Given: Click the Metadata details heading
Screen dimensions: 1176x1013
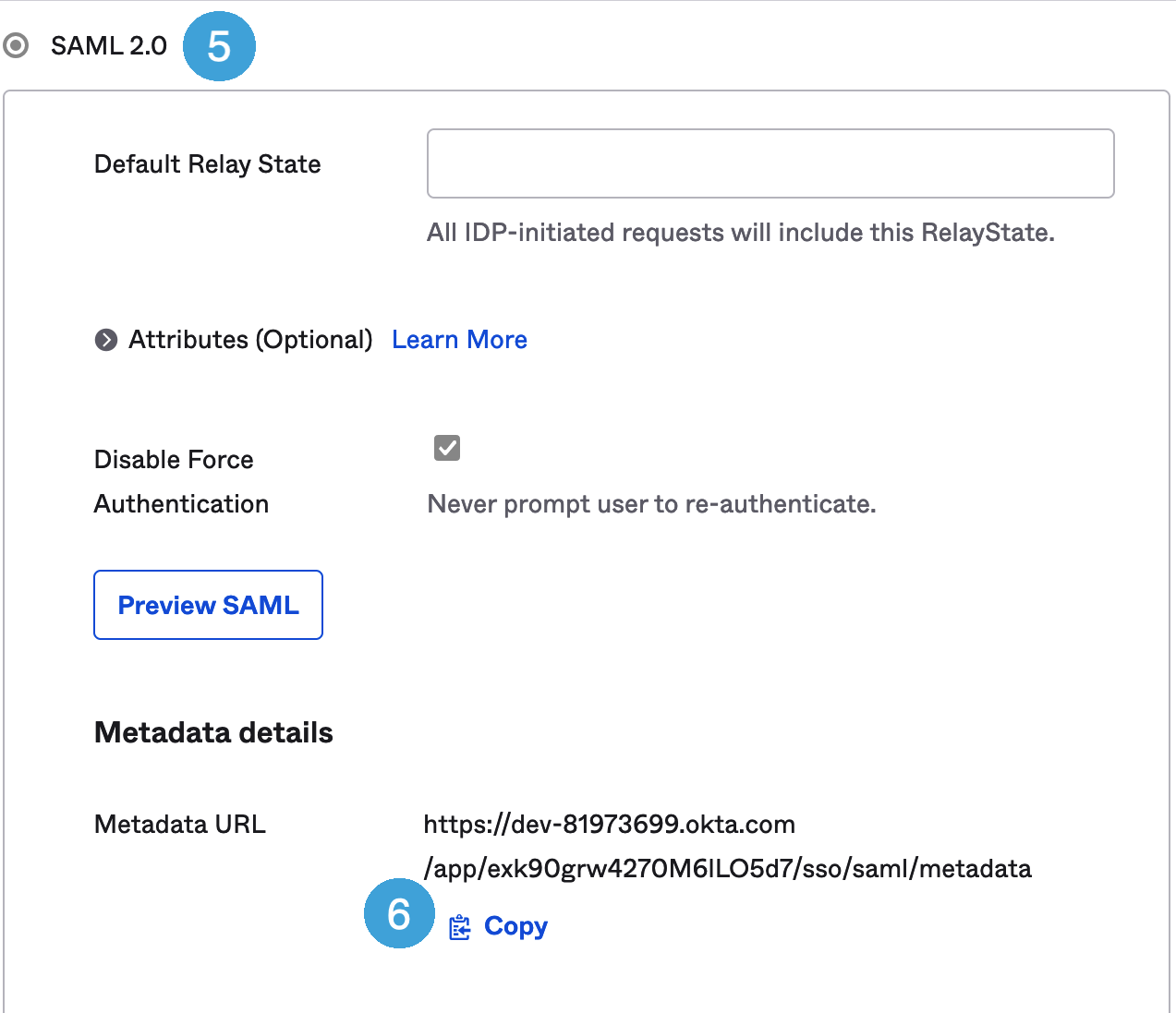Looking at the screenshot, I should click(213, 732).
